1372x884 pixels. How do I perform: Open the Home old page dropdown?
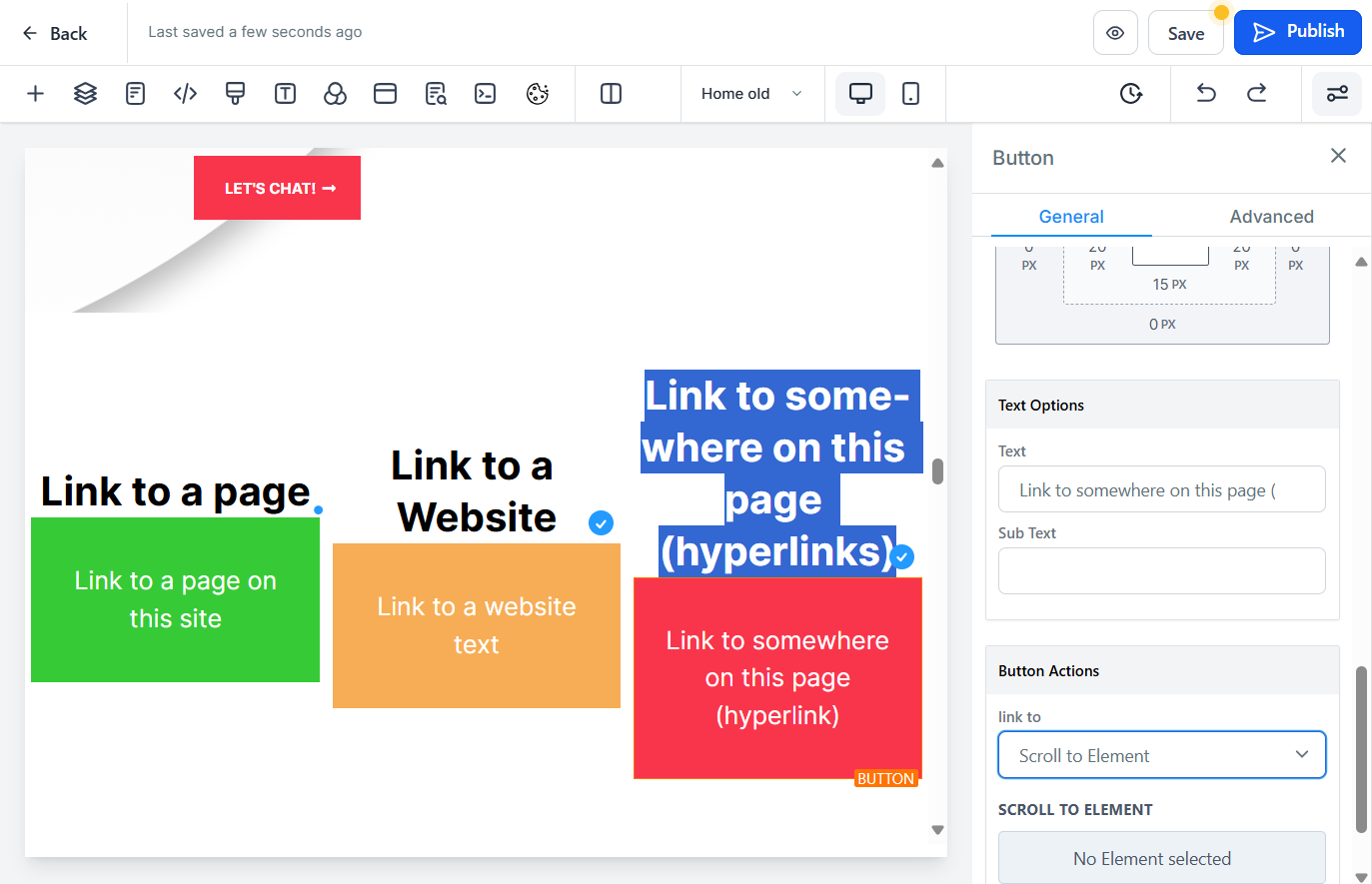tap(751, 94)
